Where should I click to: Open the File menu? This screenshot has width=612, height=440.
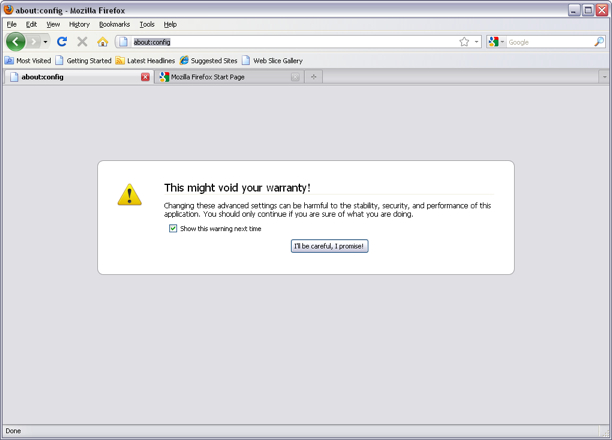tap(12, 24)
